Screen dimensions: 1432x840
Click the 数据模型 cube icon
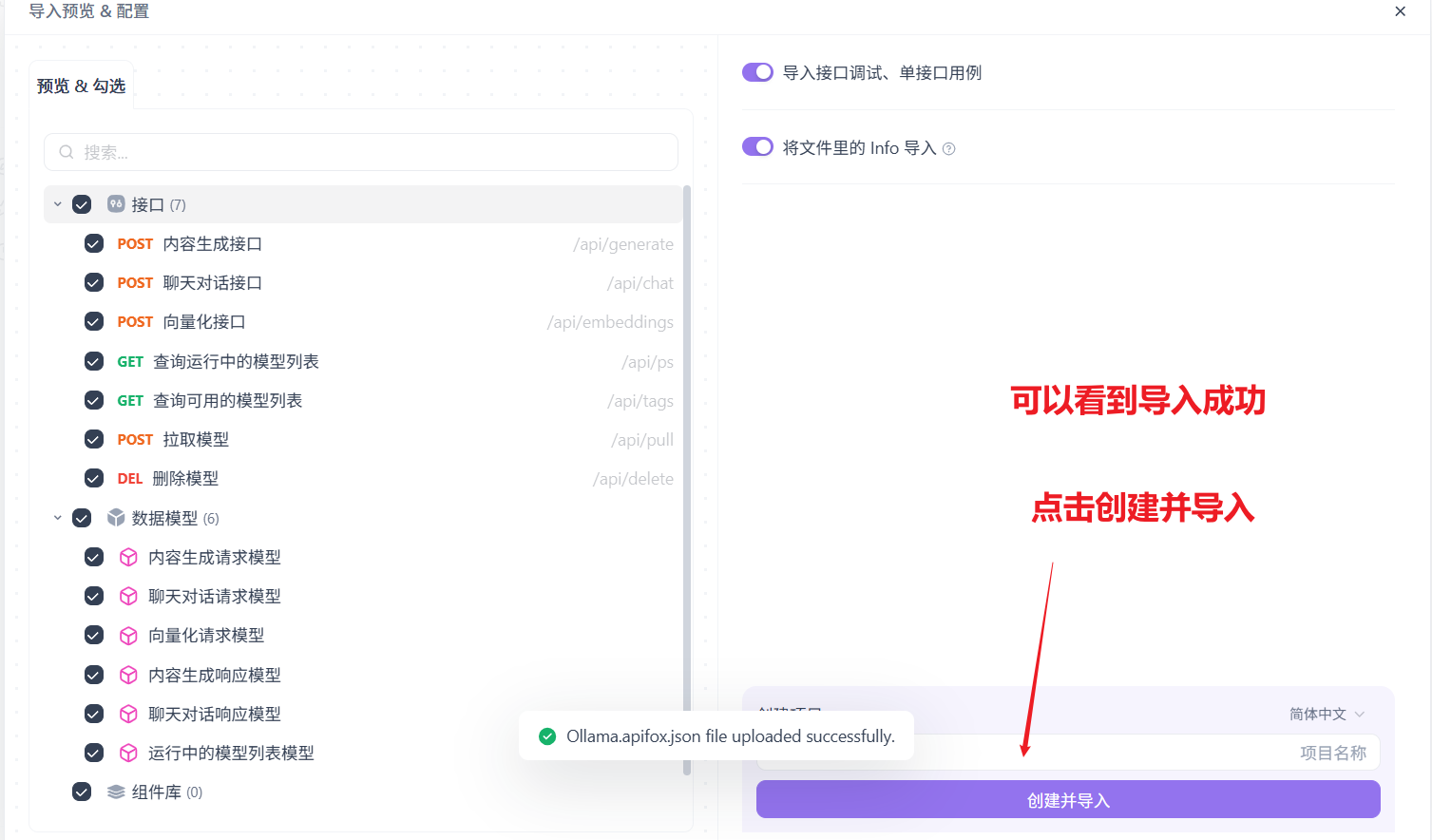116,517
